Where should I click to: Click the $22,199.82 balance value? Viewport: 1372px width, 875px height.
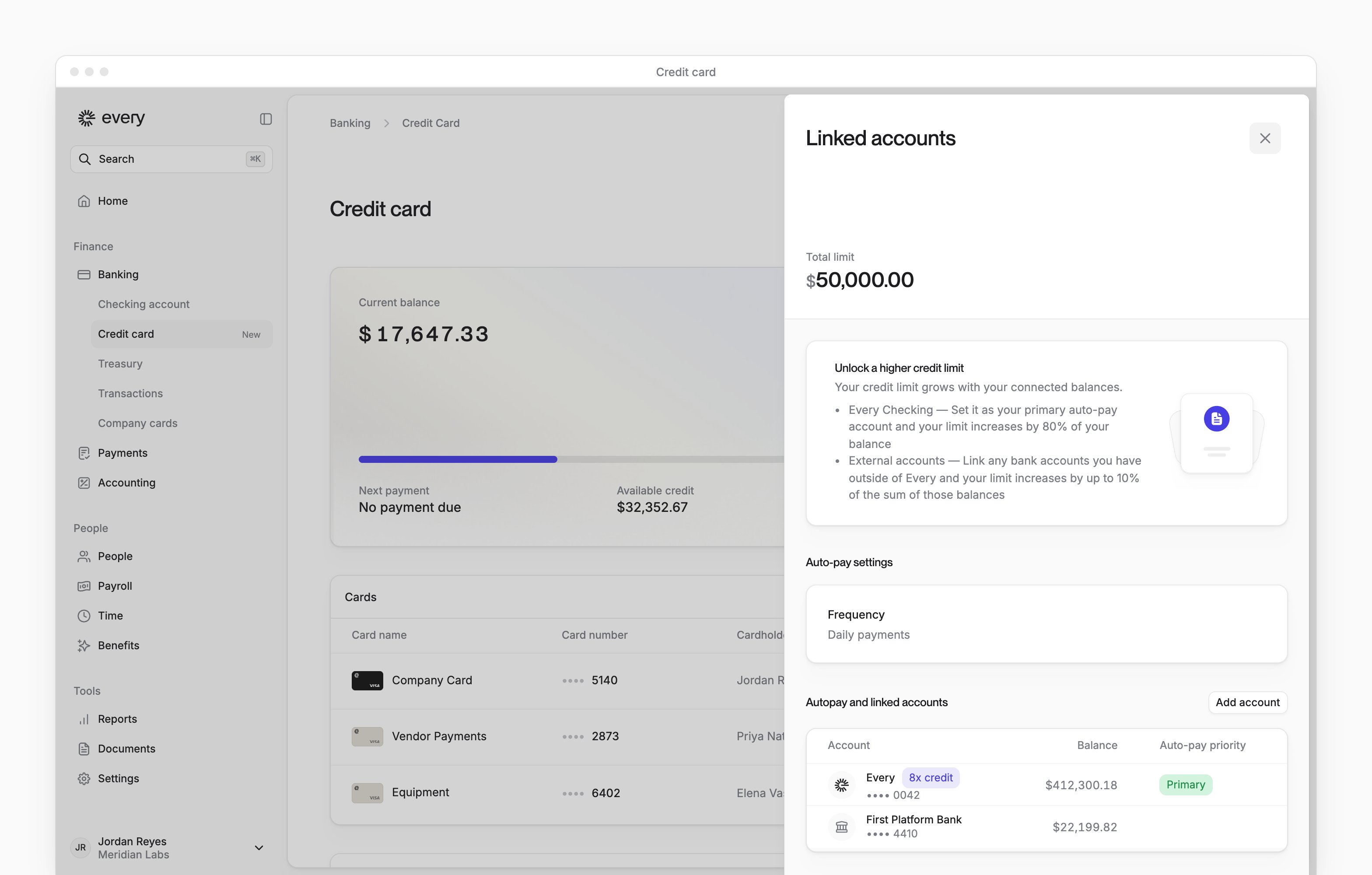coord(1084,827)
